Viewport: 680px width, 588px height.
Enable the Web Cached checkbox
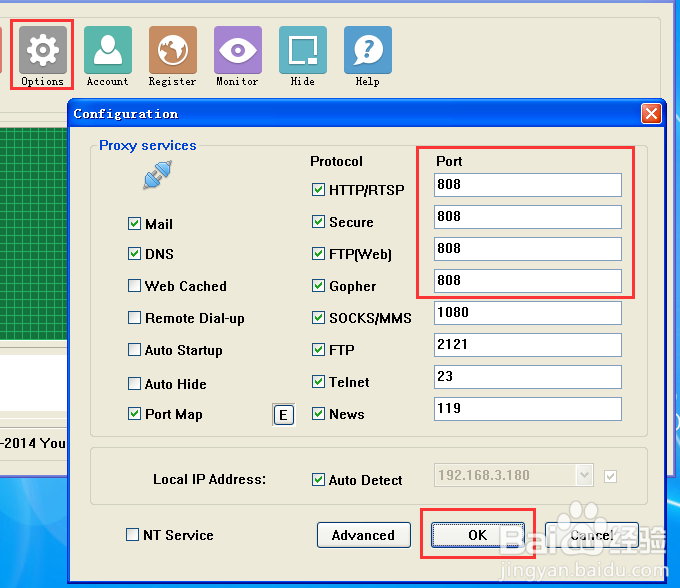click(x=134, y=286)
